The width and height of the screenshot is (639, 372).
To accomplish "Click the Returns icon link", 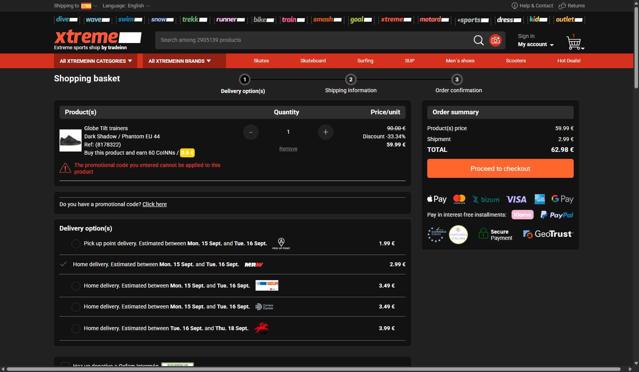I will click(571, 6).
